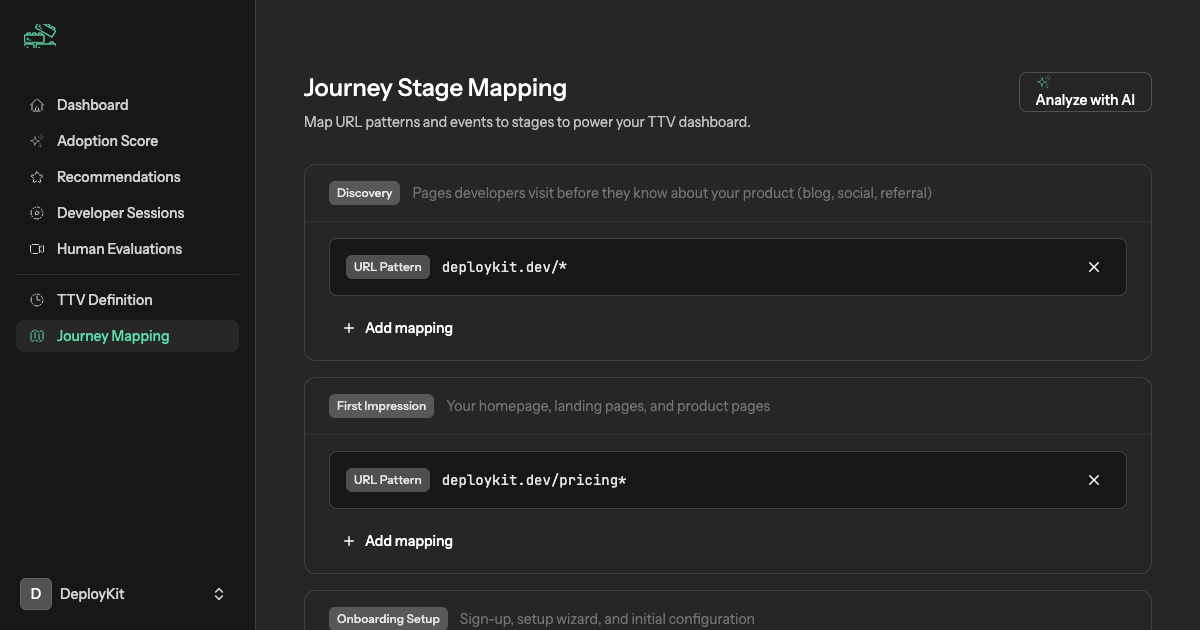This screenshot has height=630, width=1200.
Task: Click the Recommendations star icon
Action: (x=36, y=176)
